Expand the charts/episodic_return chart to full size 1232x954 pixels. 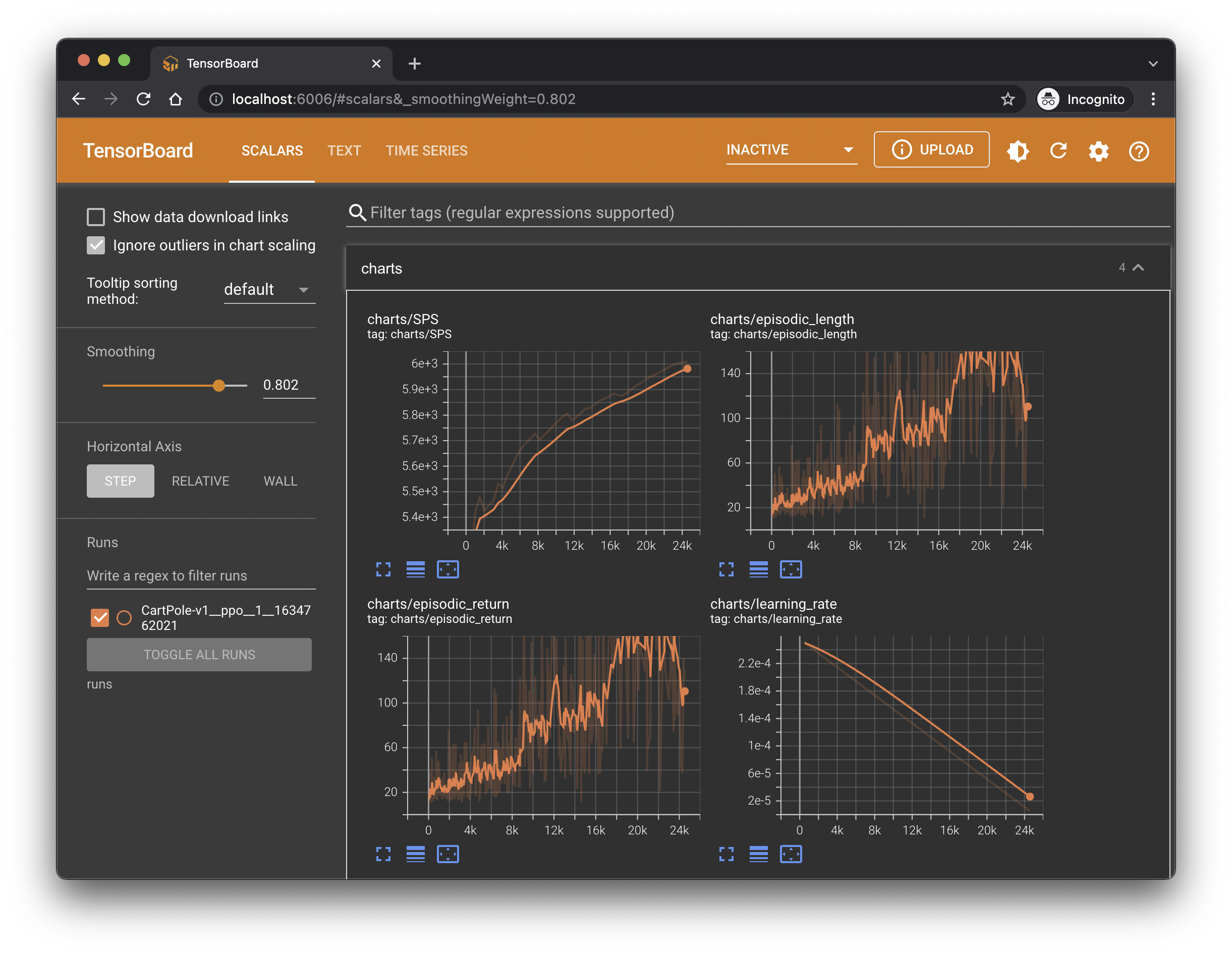click(383, 854)
